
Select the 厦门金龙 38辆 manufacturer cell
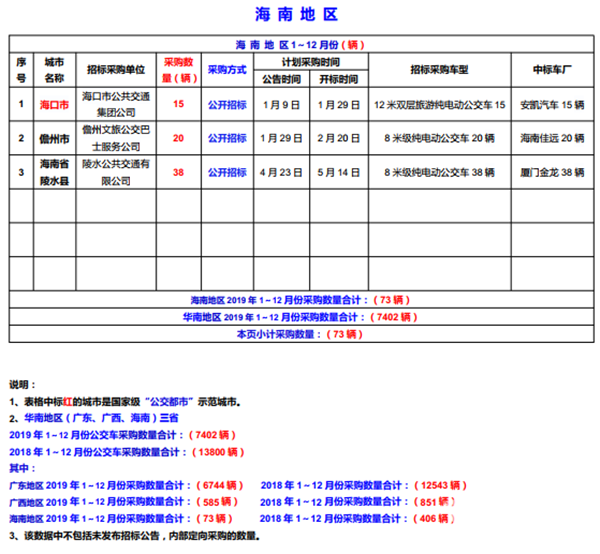552,172
